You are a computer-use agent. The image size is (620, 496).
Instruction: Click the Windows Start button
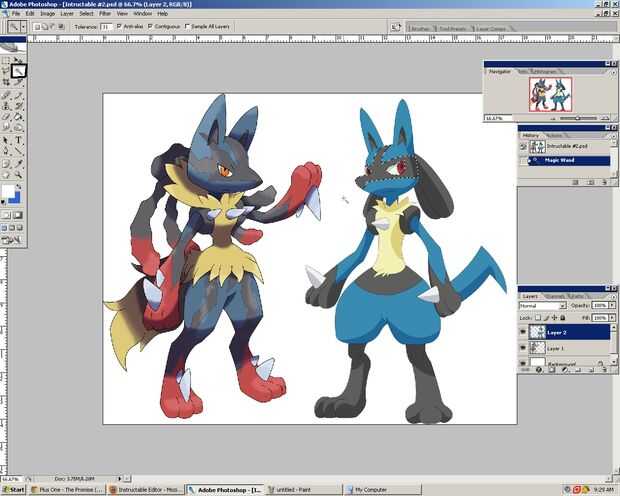click(14, 490)
